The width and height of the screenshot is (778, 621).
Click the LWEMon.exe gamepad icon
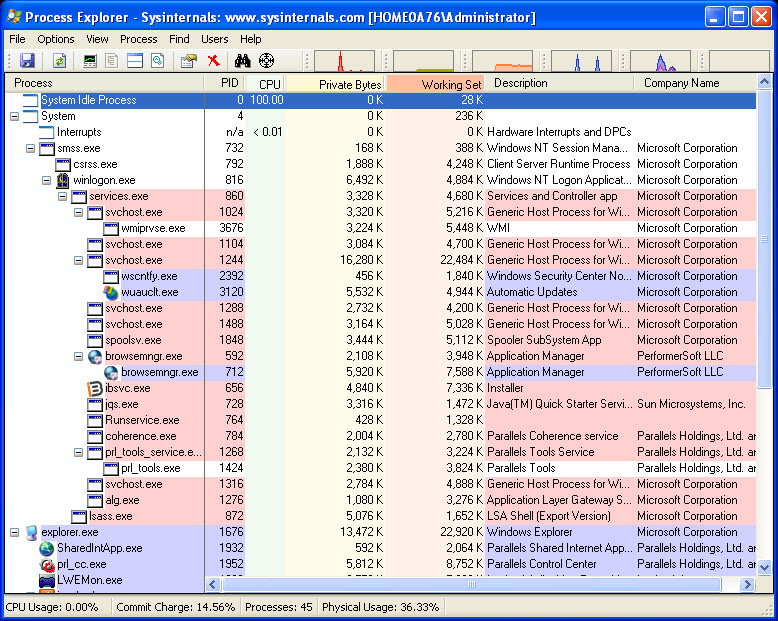click(x=47, y=581)
